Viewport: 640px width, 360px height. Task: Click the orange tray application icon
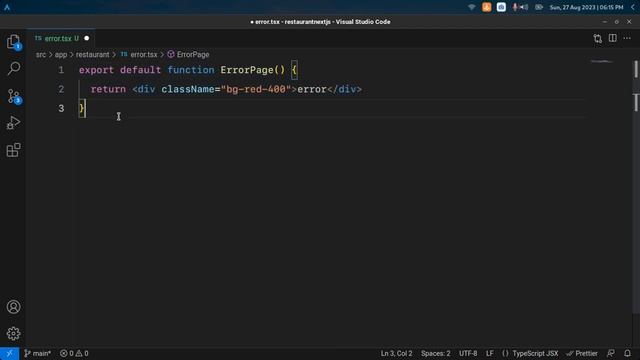pyautogui.click(x=487, y=7)
